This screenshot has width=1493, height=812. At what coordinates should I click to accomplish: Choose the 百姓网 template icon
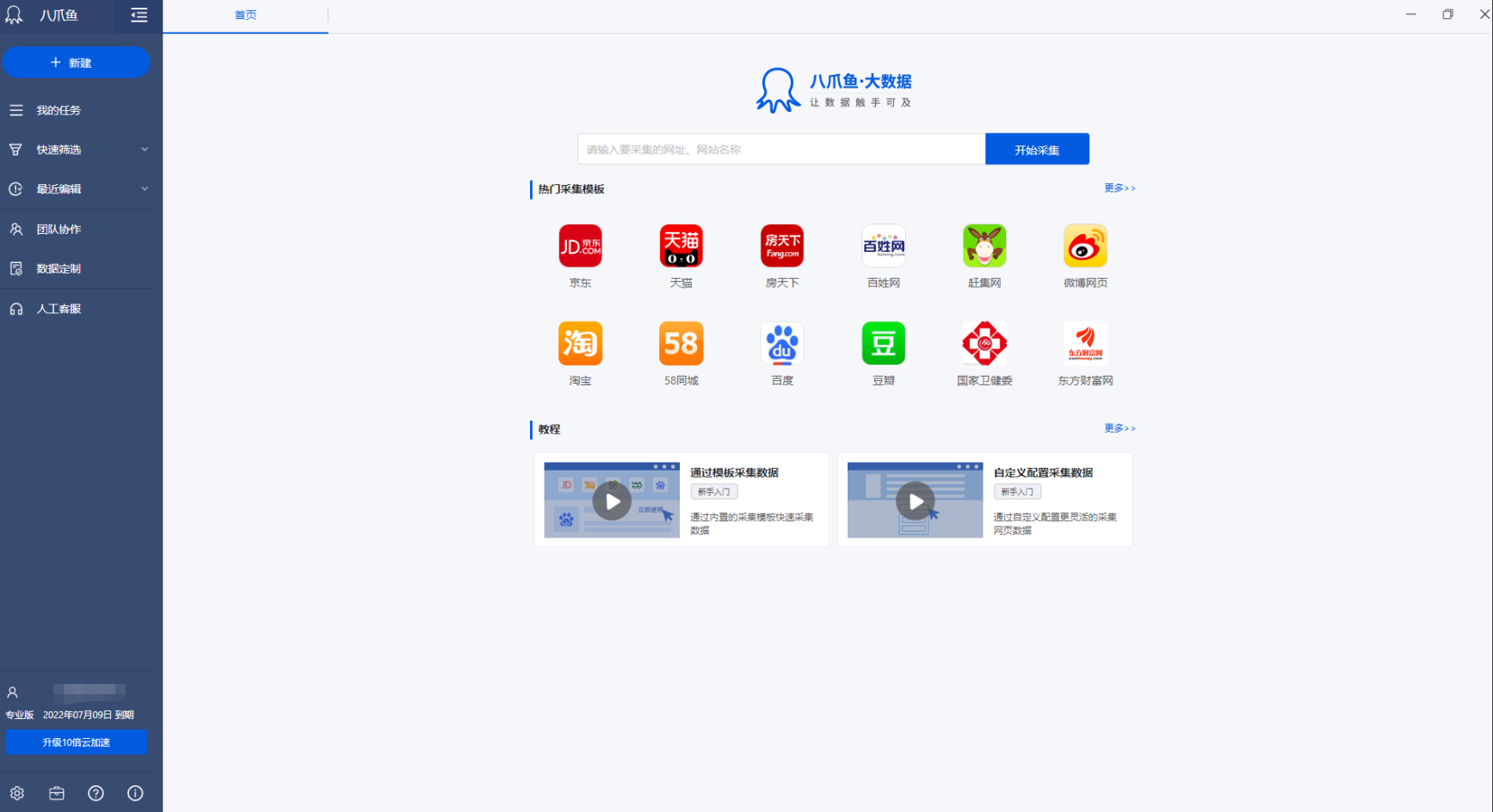884,246
